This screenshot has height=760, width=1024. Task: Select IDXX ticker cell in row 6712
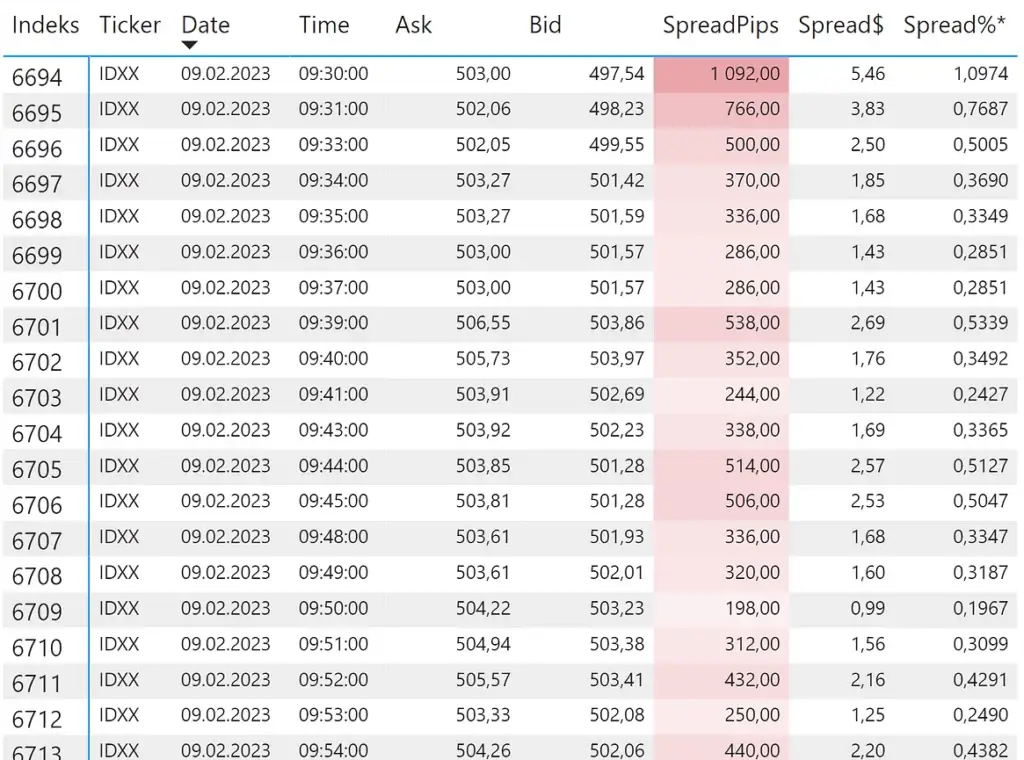(x=119, y=715)
